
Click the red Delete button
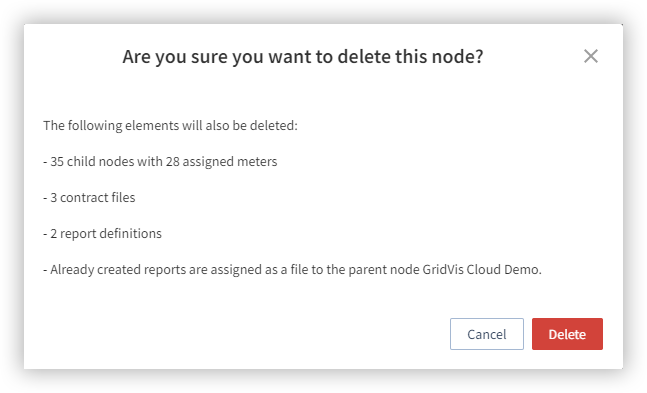tap(567, 334)
